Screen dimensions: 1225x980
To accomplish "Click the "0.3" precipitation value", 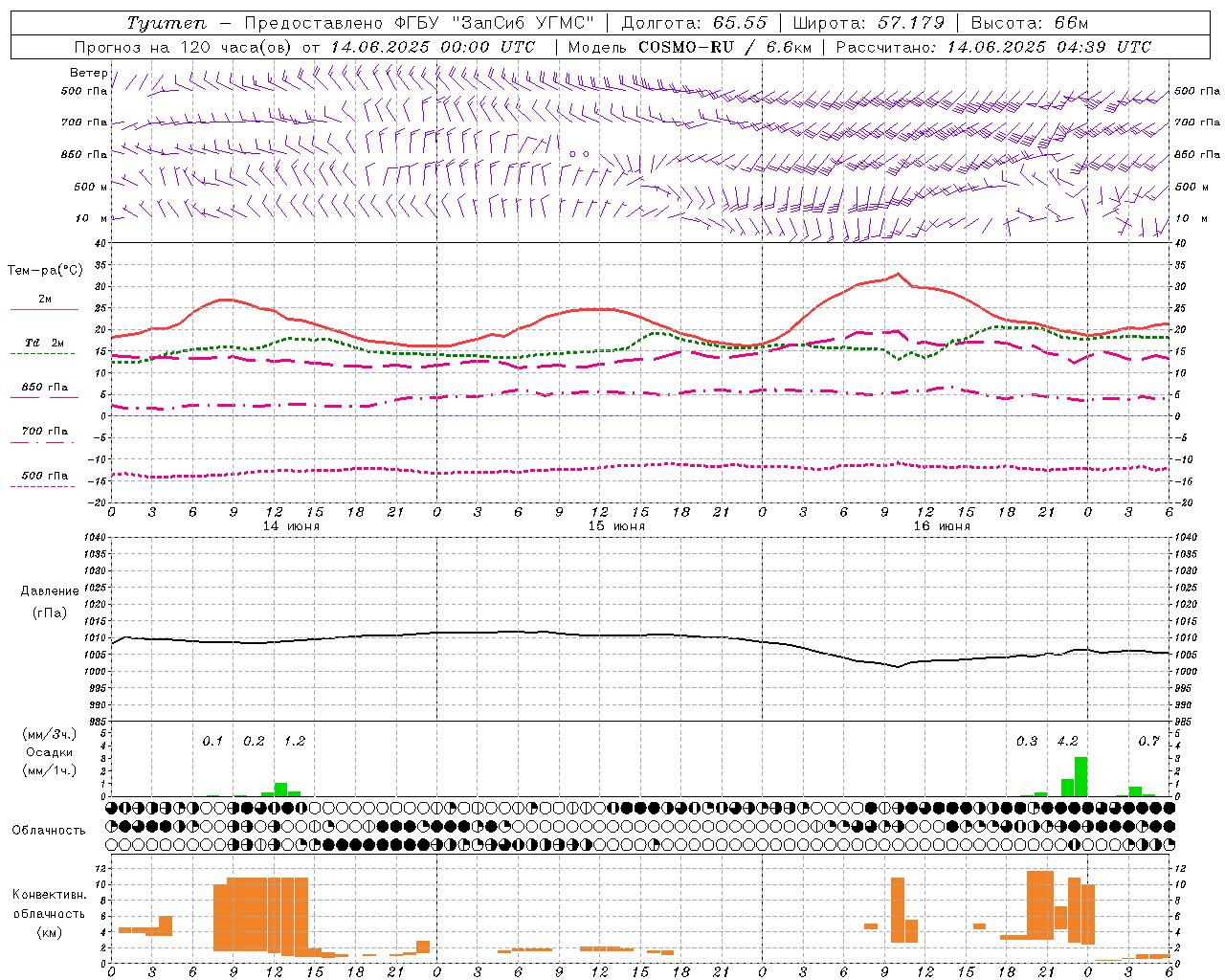I will (1027, 741).
